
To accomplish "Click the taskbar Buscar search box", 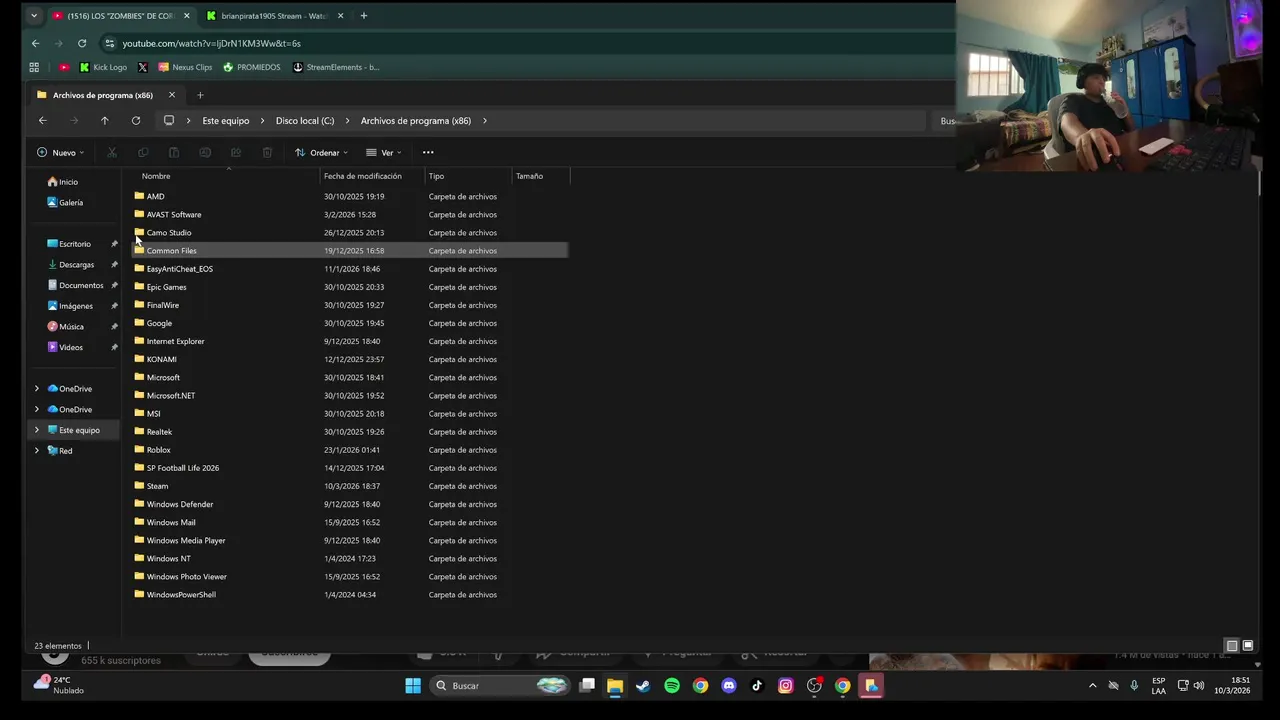I will [500, 686].
